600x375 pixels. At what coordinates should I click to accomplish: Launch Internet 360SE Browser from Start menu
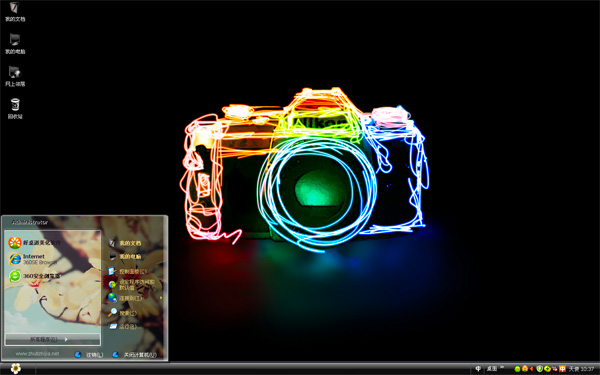click(33, 259)
